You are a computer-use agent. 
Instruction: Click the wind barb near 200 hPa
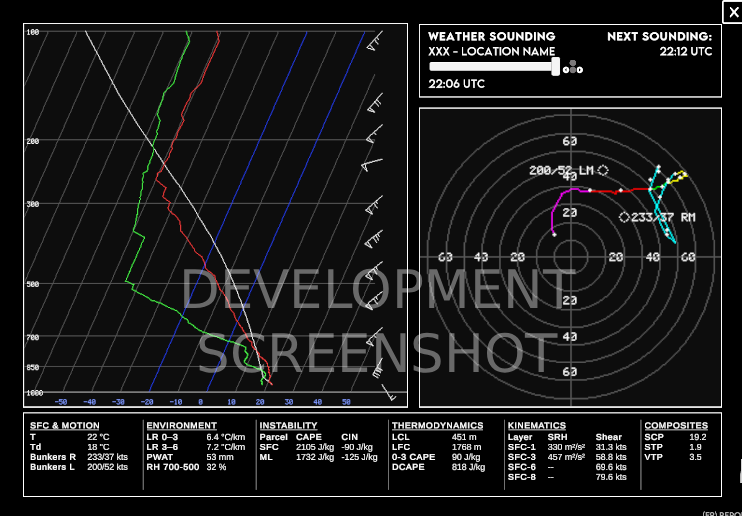[374, 134]
